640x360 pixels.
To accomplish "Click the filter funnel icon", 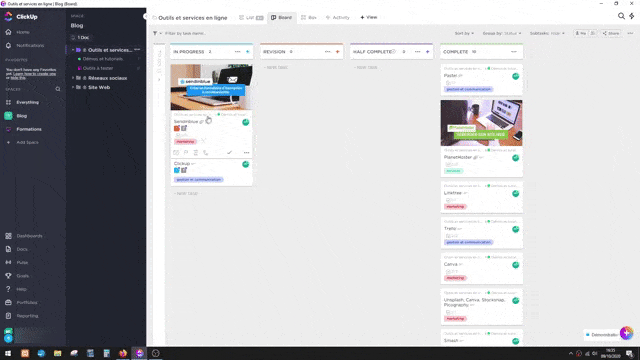I will tap(155, 33).
